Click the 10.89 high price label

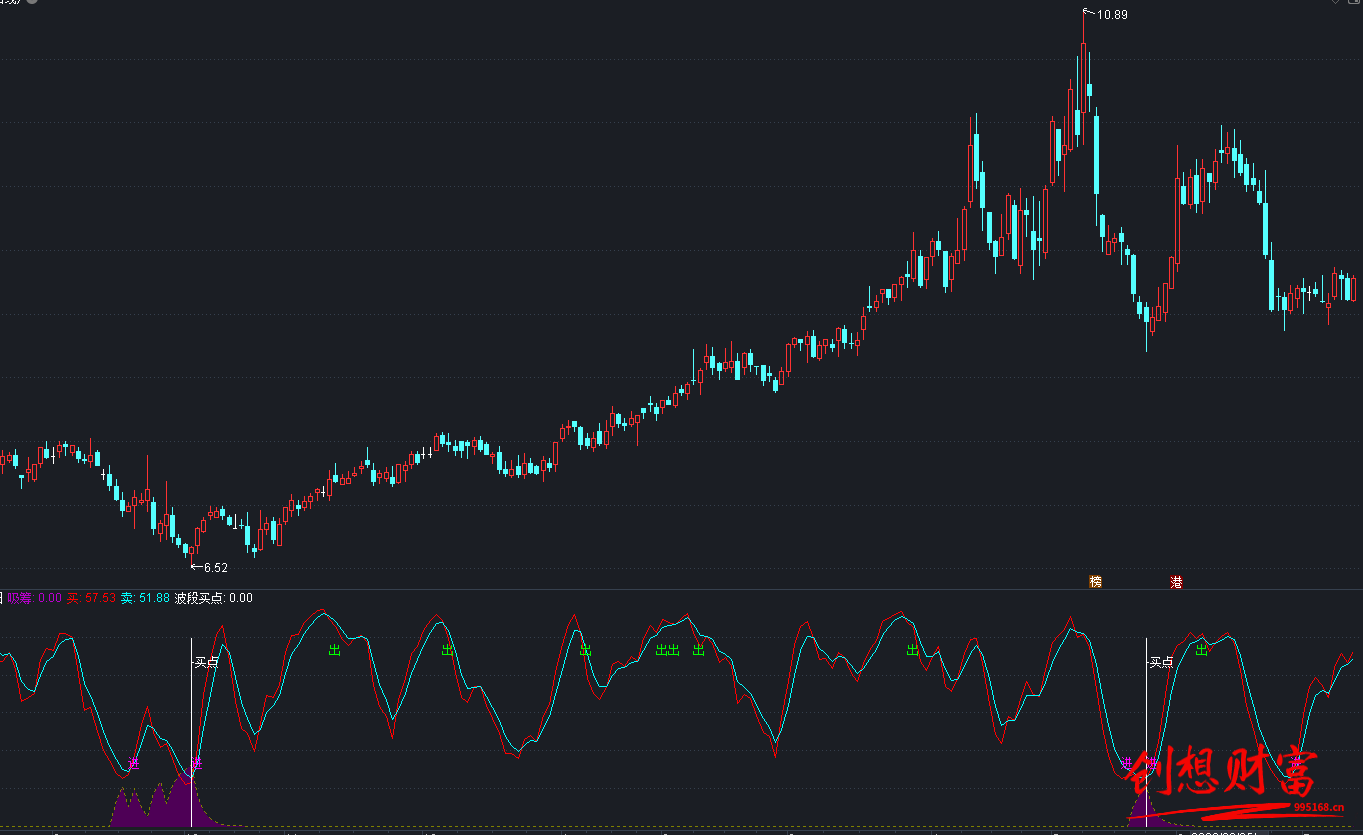point(1111,14)
